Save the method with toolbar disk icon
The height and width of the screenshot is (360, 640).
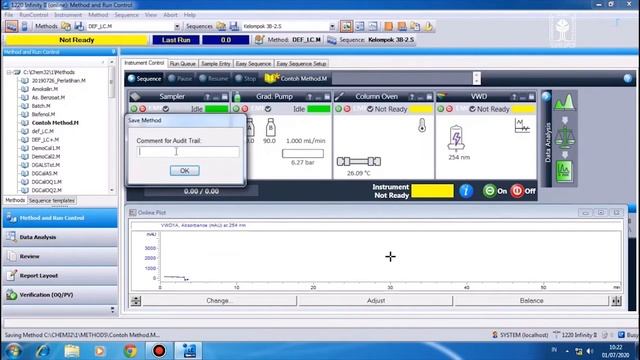point(79,27)
